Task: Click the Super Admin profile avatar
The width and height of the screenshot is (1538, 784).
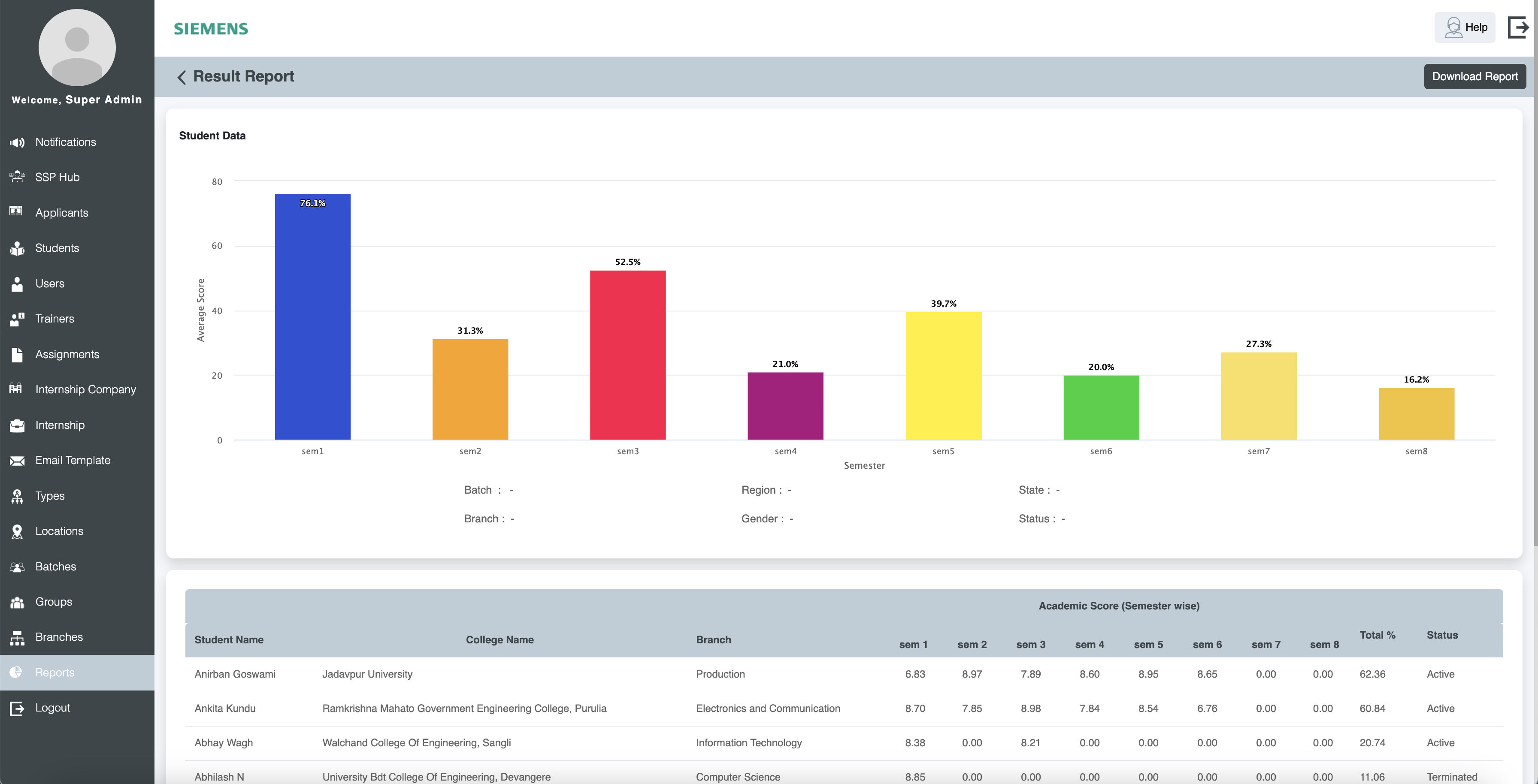Action: [x=77, y=48]
